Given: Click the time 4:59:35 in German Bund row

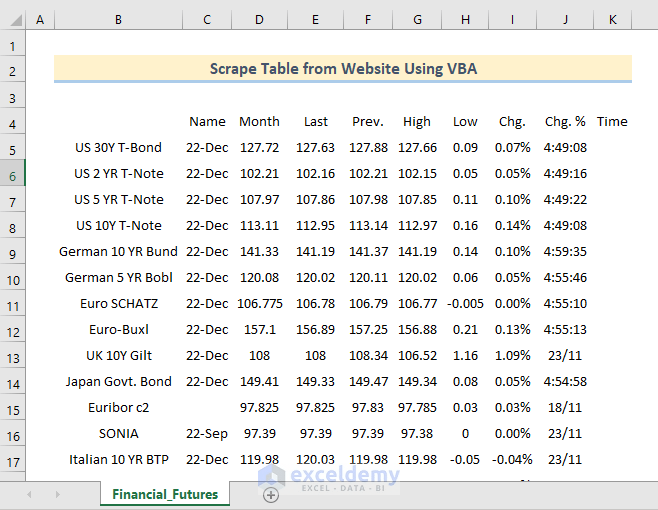Looking at the screenshot, I should 565,251.
